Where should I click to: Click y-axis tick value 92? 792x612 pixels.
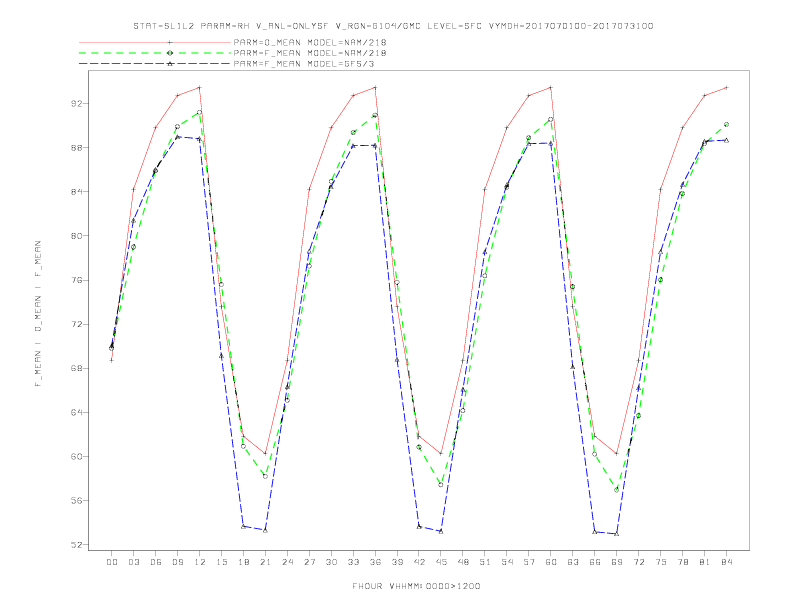coord(79,104)
